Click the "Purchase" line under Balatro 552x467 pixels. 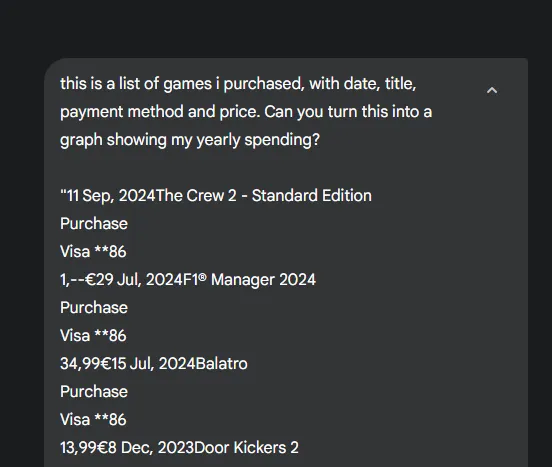(x=94, y=392)
